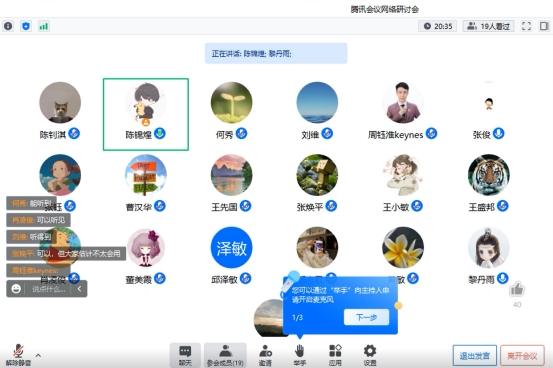Open the chat (聊天) panel
Screen dimensions: 553x368
[x=185, y=355]
